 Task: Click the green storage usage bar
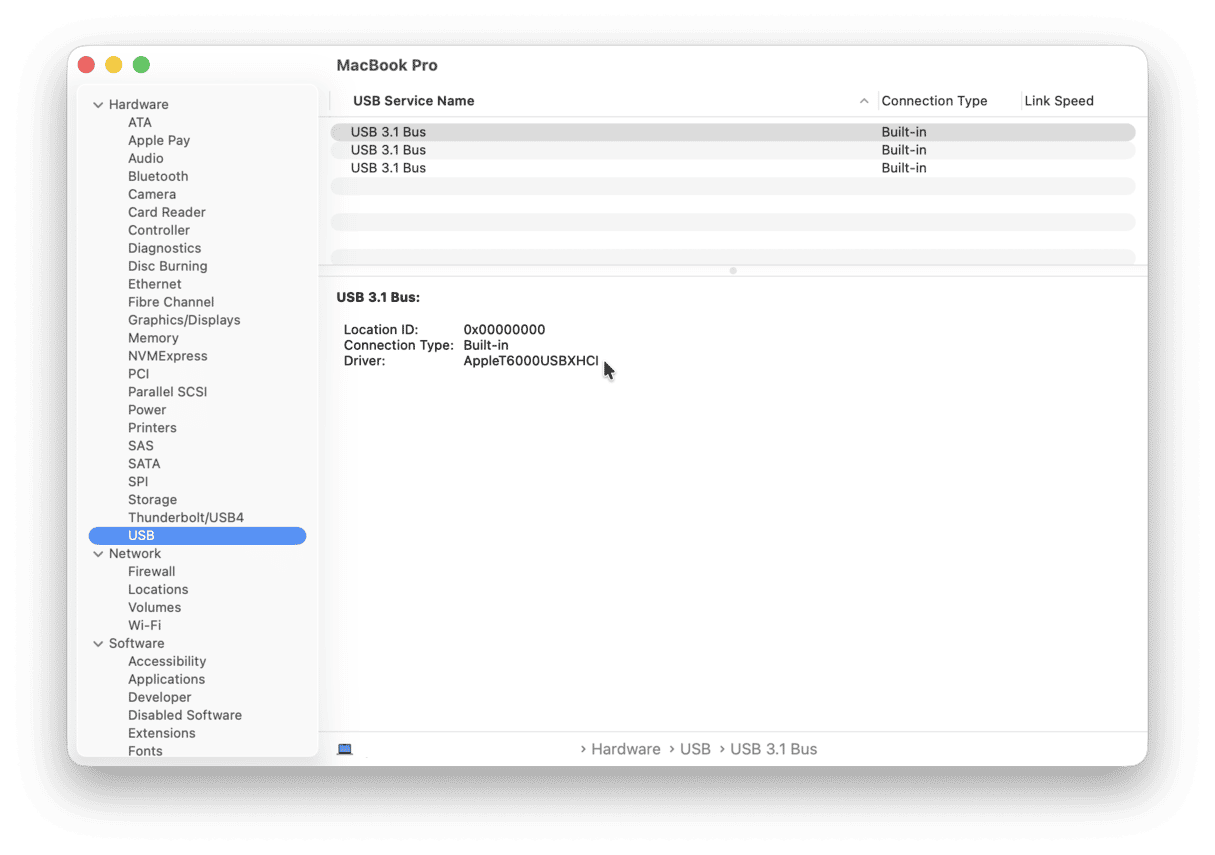(465, 748)
